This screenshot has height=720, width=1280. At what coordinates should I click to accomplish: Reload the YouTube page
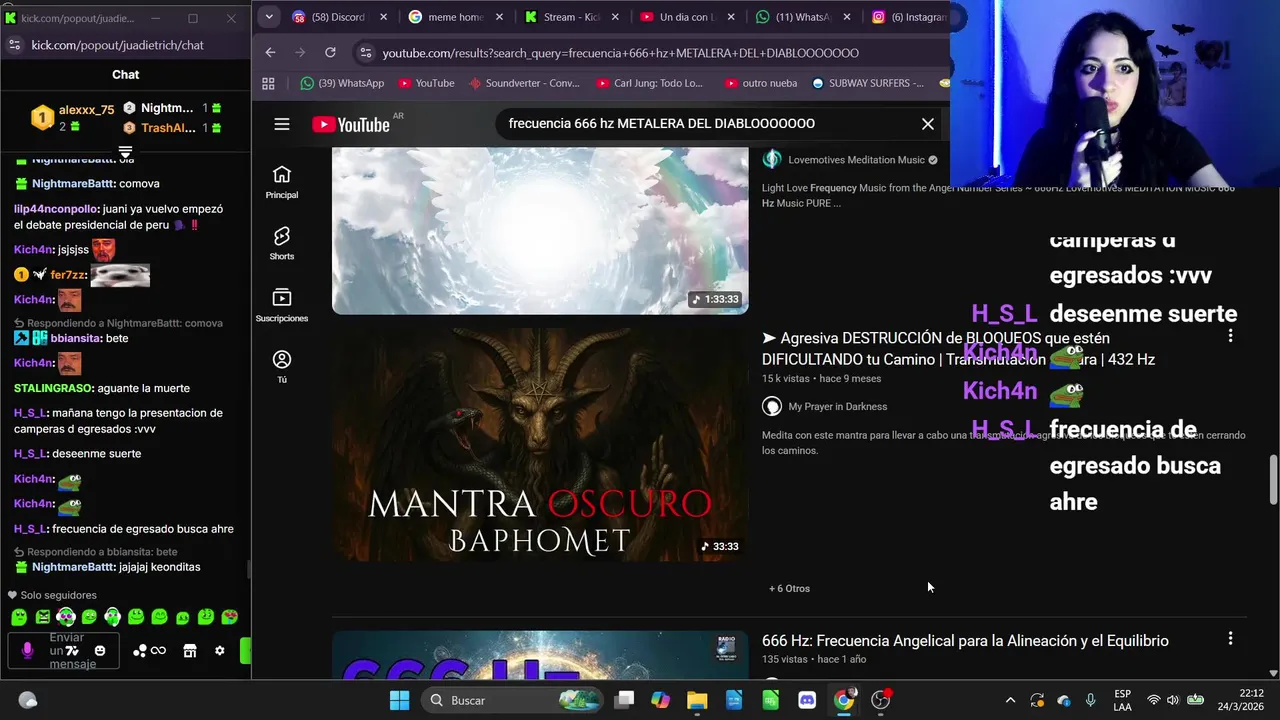(330, 53)
